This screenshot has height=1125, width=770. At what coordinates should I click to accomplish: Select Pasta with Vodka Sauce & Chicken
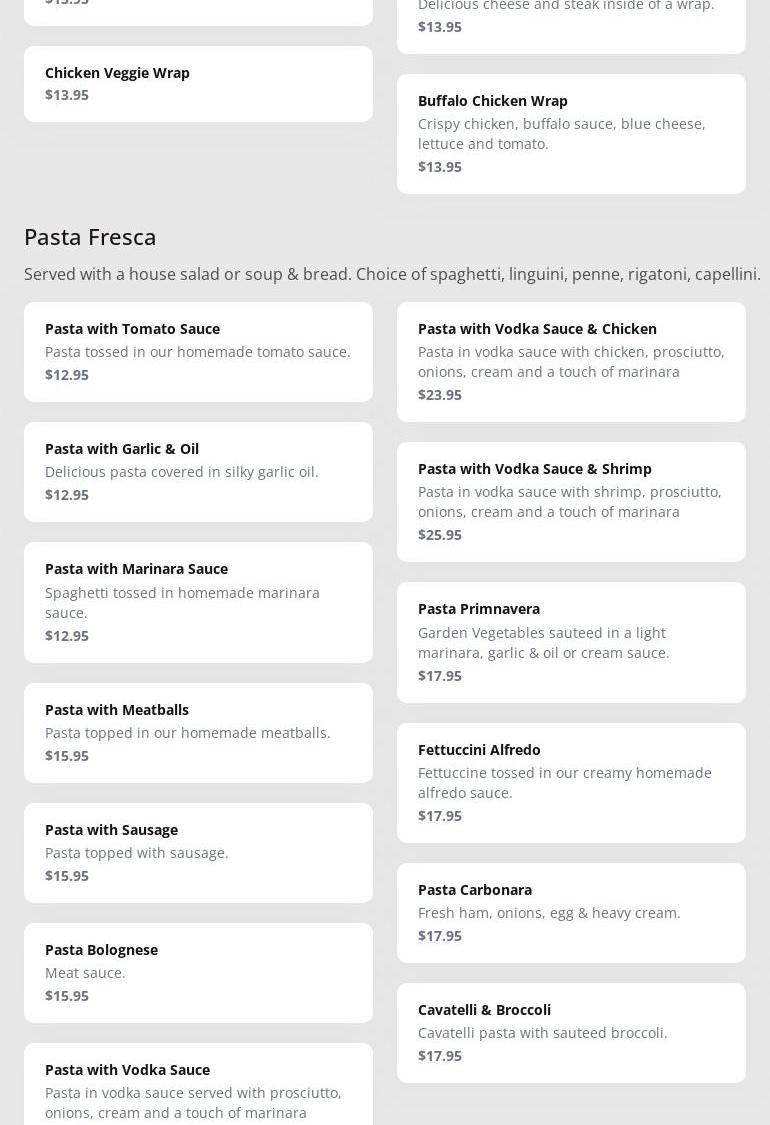click(x=571, y=362)
